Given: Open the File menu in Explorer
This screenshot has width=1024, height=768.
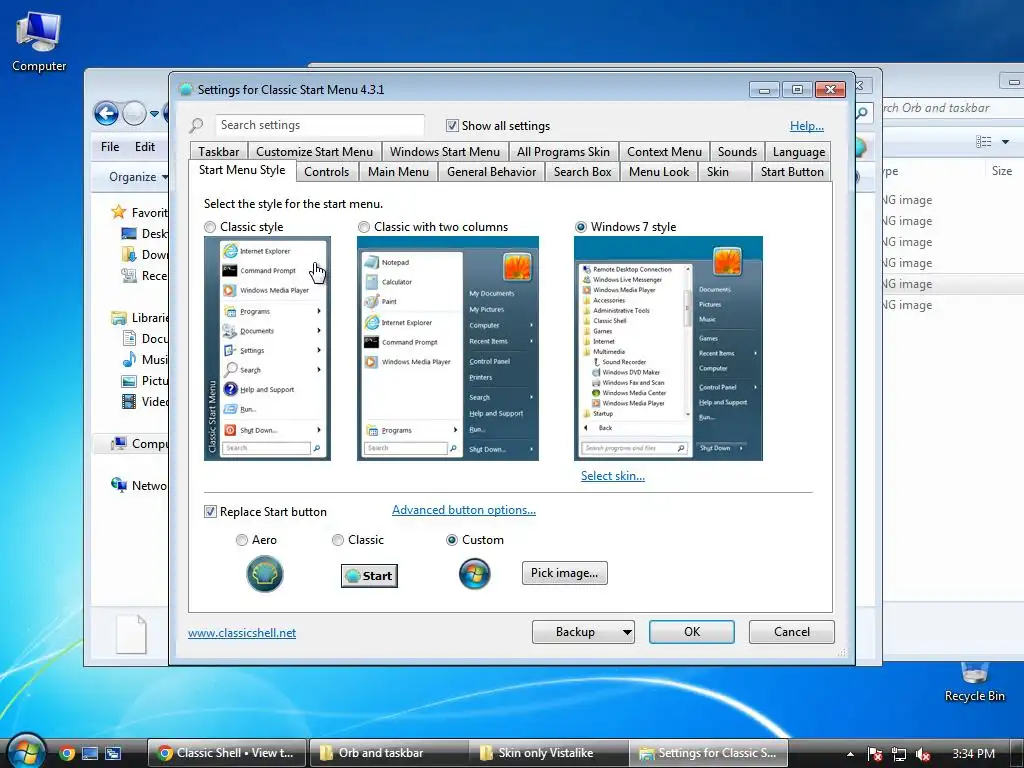Looking at the screenshot, I should click(110, 147).
